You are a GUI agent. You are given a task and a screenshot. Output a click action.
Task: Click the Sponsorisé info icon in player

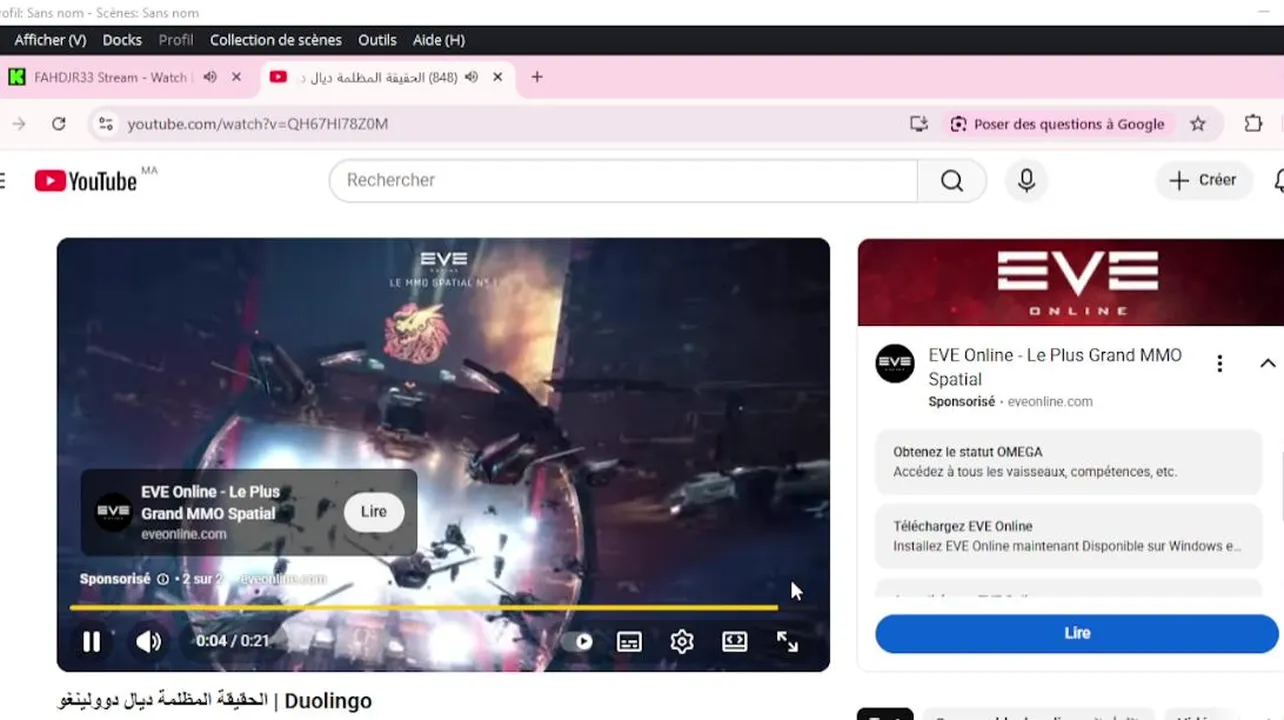pyautogui.click(x=163, y=579)
